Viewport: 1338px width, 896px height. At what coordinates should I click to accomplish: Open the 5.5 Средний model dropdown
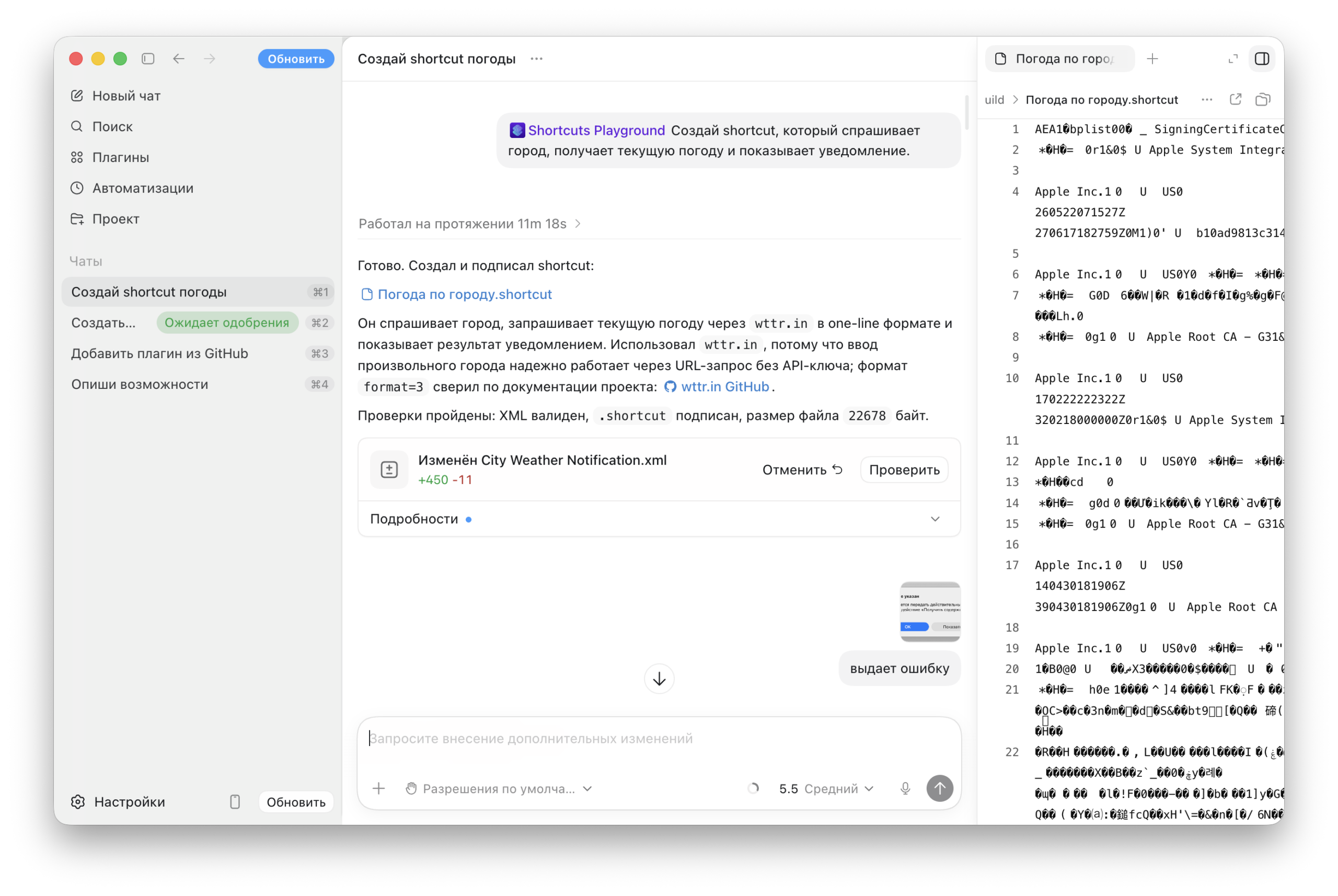827,789
